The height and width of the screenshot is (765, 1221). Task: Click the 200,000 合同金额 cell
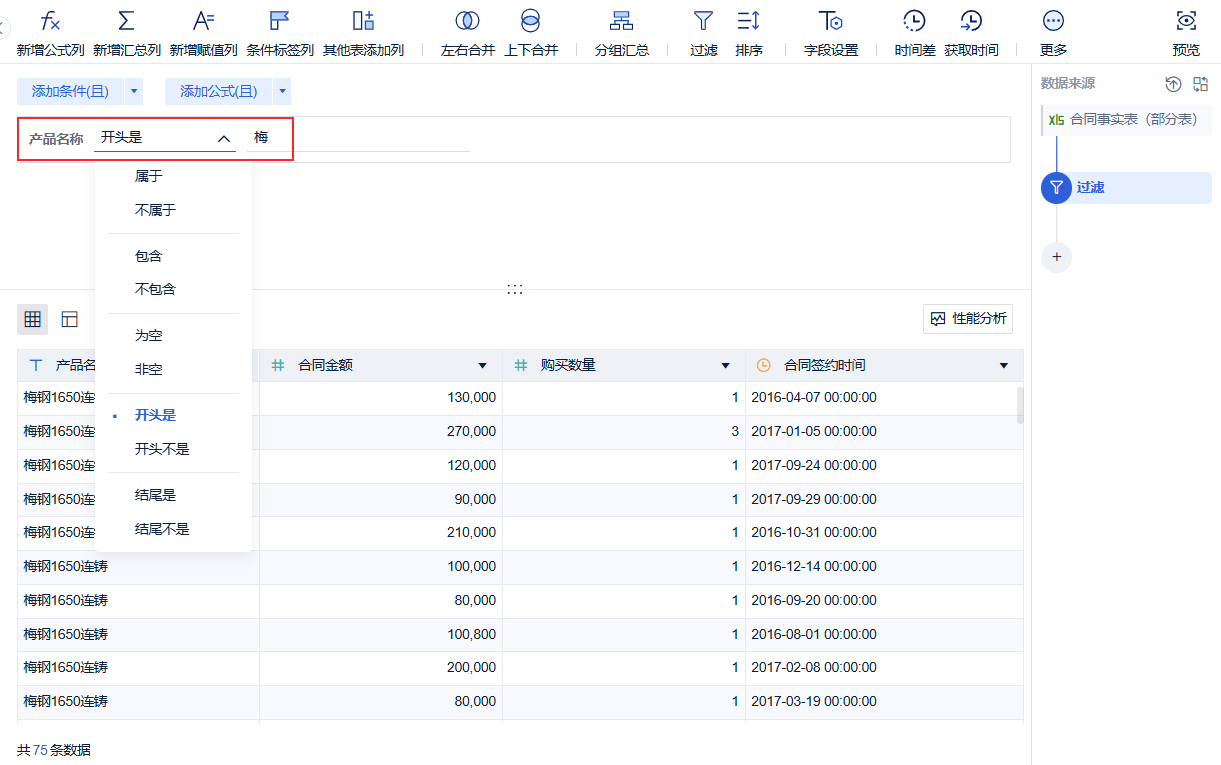(x=381, y=667)
